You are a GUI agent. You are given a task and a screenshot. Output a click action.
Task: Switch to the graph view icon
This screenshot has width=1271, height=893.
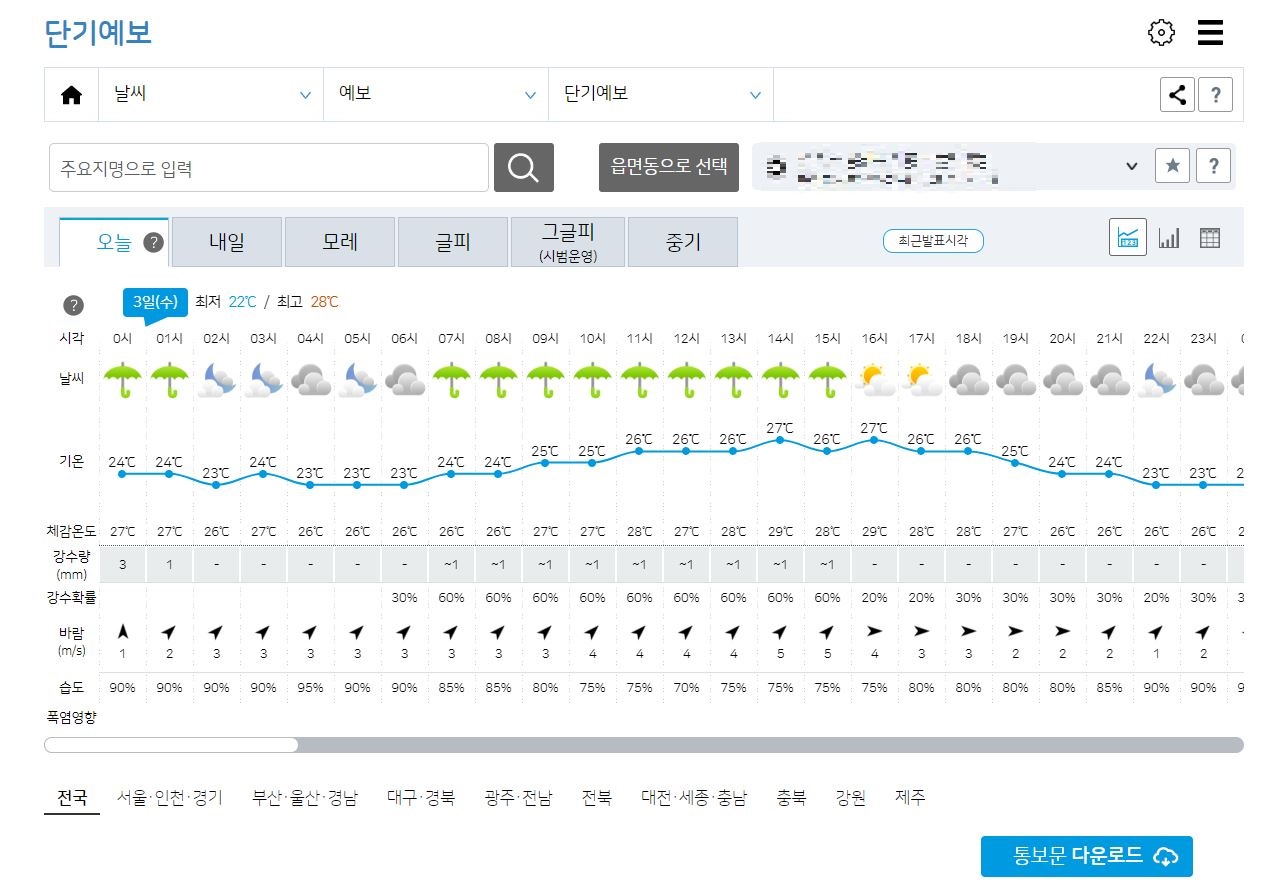pos(1128,239)
